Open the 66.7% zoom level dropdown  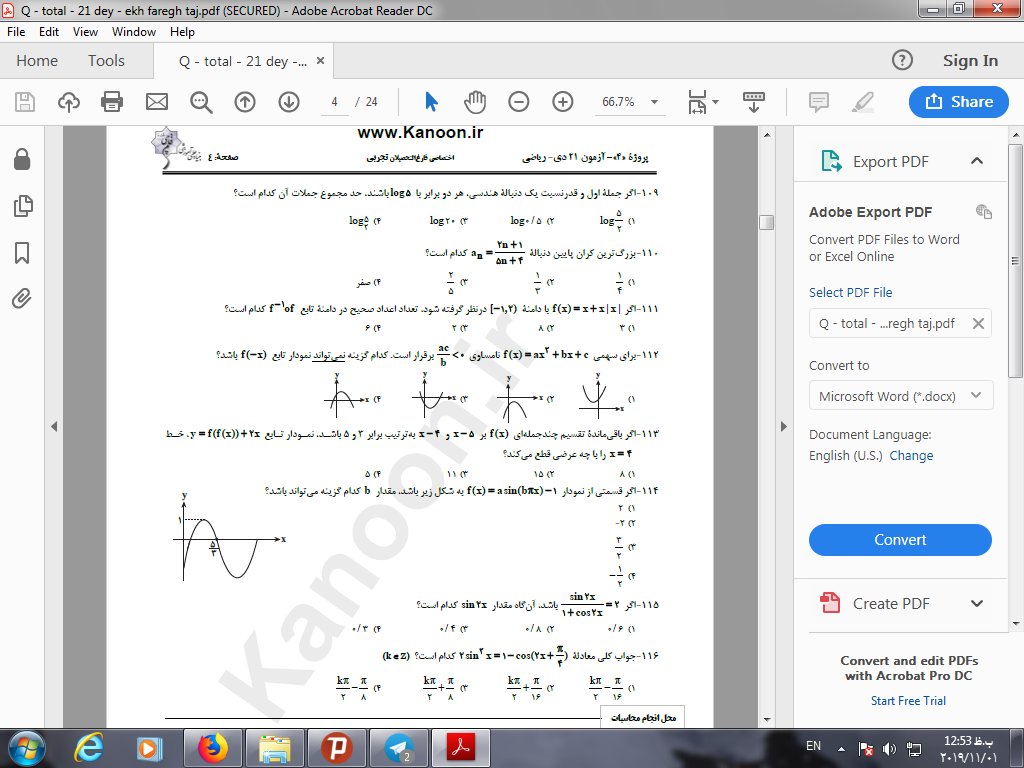[x=655, y=102]
